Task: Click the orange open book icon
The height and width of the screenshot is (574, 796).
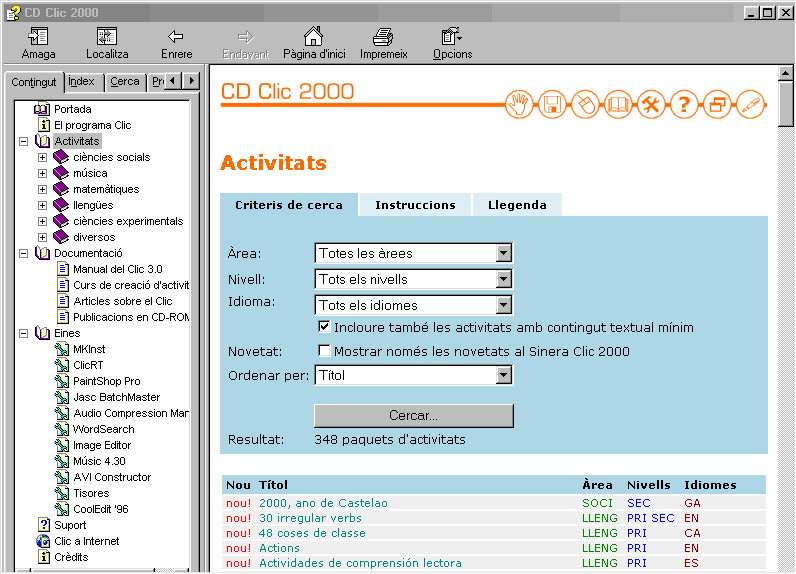Action: click(618, 104)
